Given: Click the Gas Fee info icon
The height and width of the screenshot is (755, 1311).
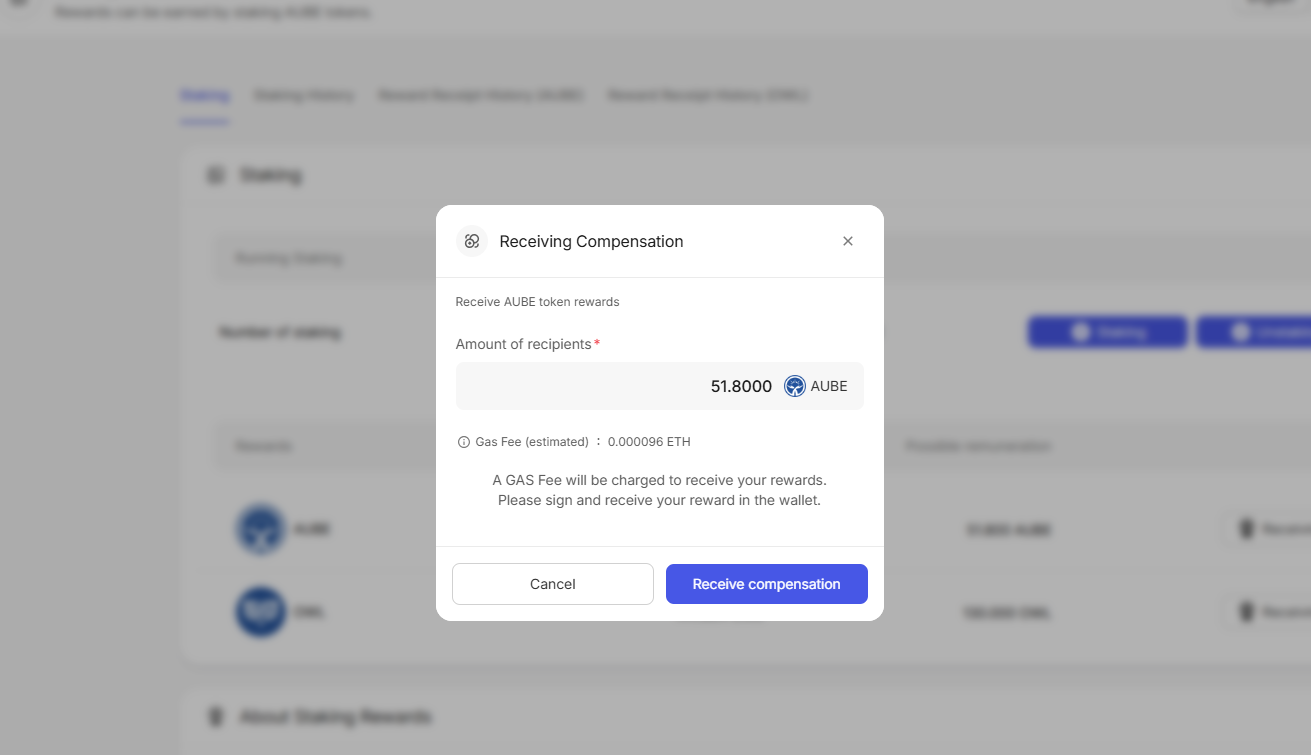Looking at the screenshot, I should [463, 442].
